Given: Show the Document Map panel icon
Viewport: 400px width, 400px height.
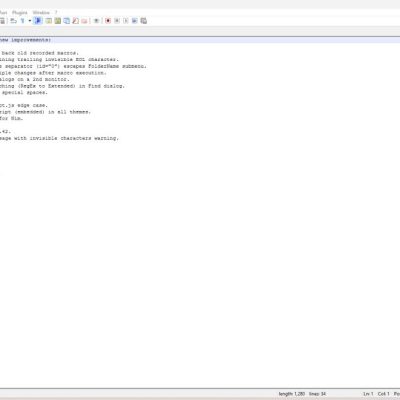Looking at the screenshot, I should pyautogui.click(x=58, y=21).
